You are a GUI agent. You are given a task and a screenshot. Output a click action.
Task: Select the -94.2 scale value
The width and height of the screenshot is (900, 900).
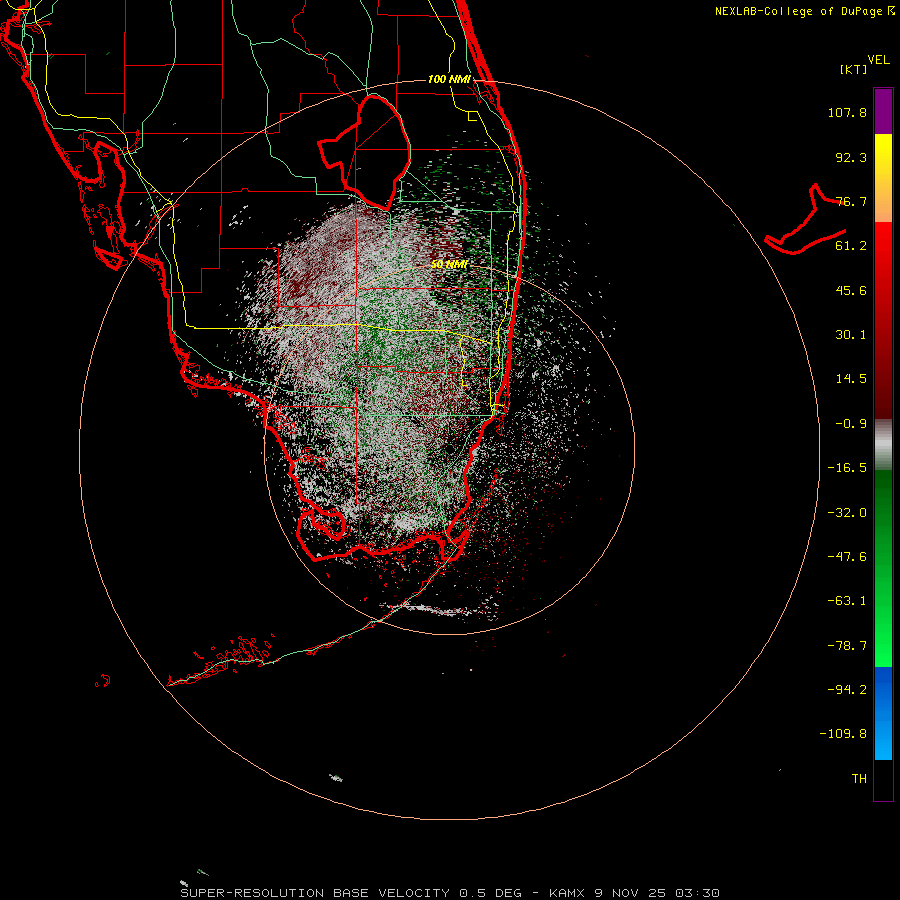pyautogui.click(x=847, y=690)
